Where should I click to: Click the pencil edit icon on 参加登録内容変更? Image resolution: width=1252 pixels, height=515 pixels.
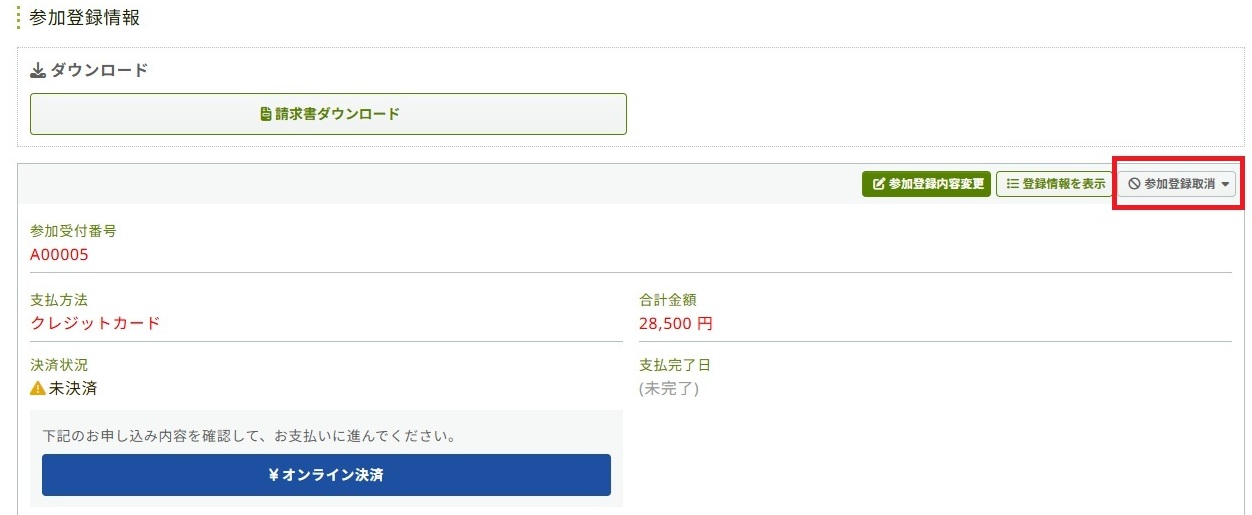pos(879,184)
